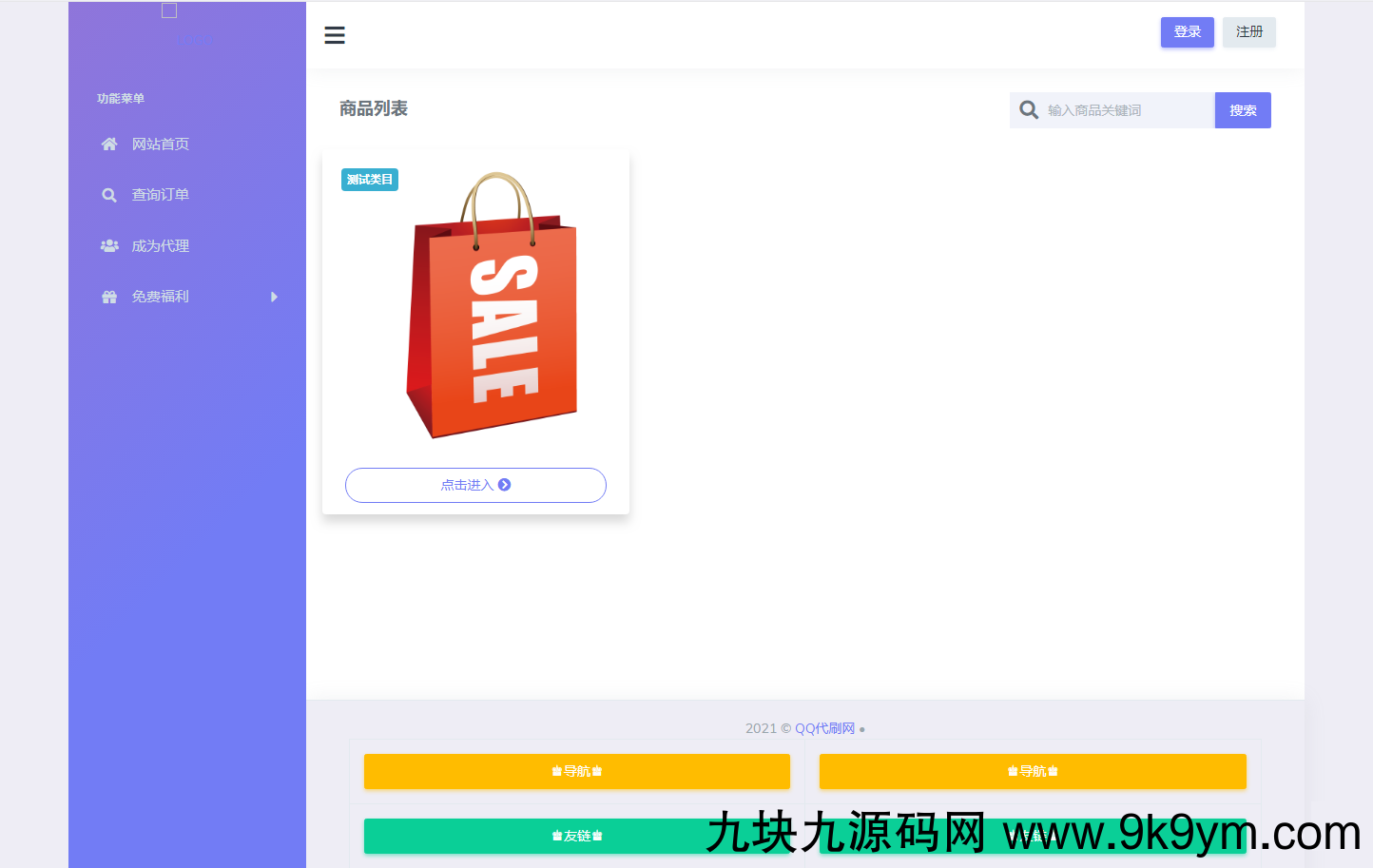Click the circled arrow icon in 点击进入
1373x868 pixels.
pyautogui.click(x=505, y=485)
